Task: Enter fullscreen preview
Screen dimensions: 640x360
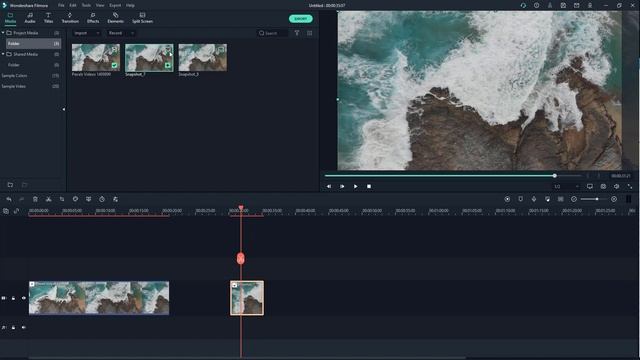Action: click(630, 187)
